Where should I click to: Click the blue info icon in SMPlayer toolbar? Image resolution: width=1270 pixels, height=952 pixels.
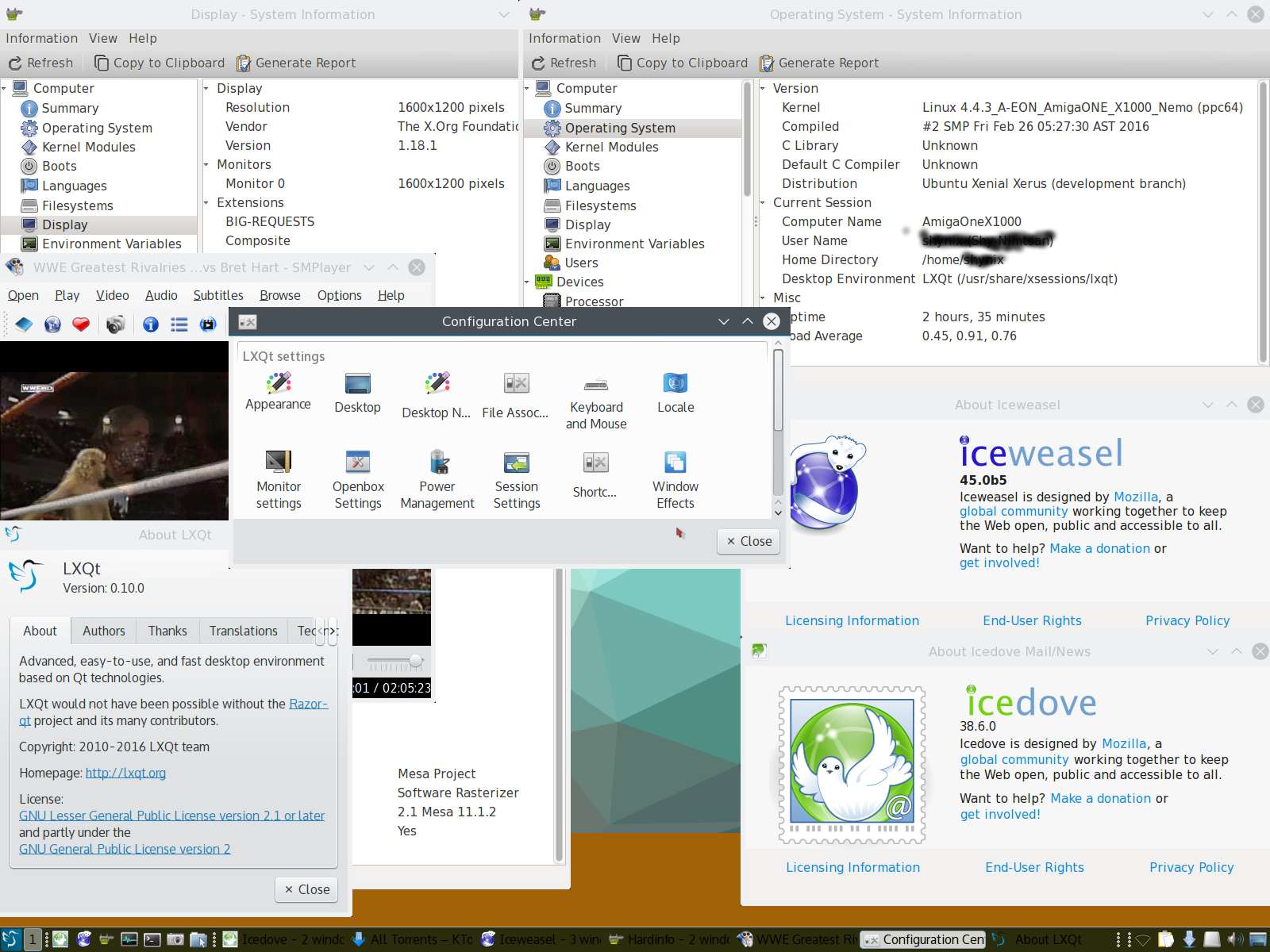point(151,324)
